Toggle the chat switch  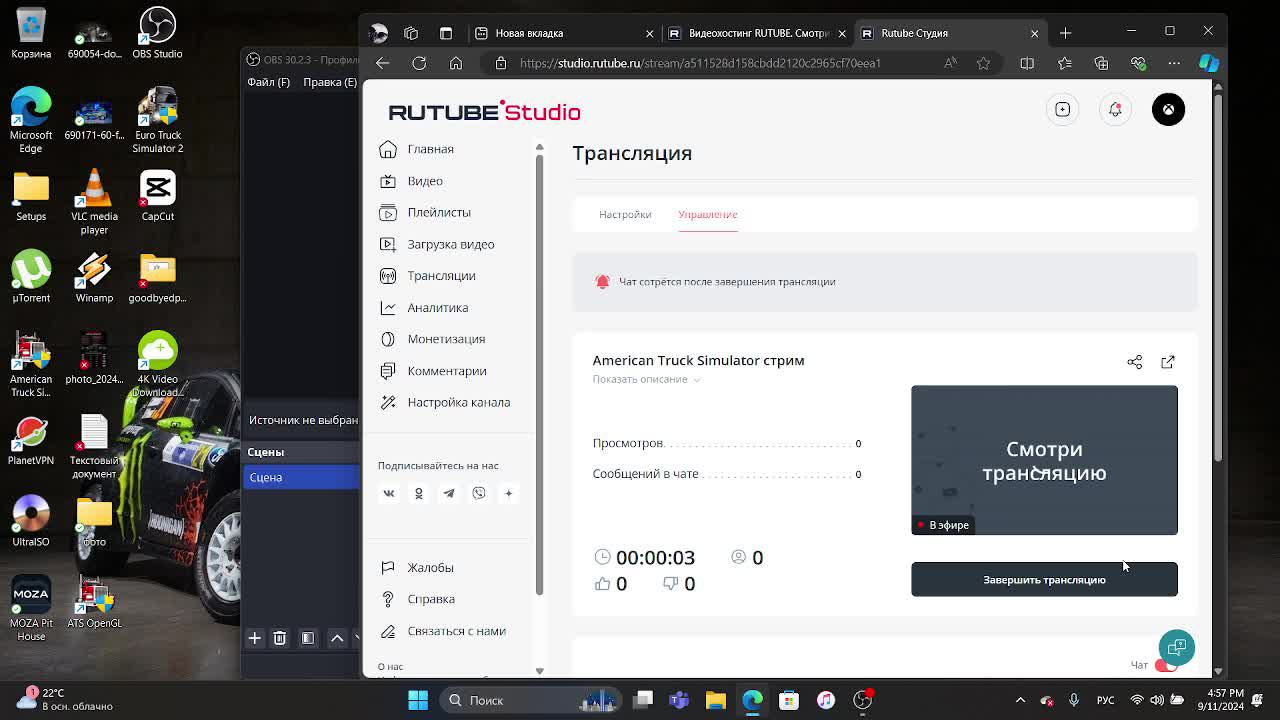pyautogui.click(x=1165, y=665)
